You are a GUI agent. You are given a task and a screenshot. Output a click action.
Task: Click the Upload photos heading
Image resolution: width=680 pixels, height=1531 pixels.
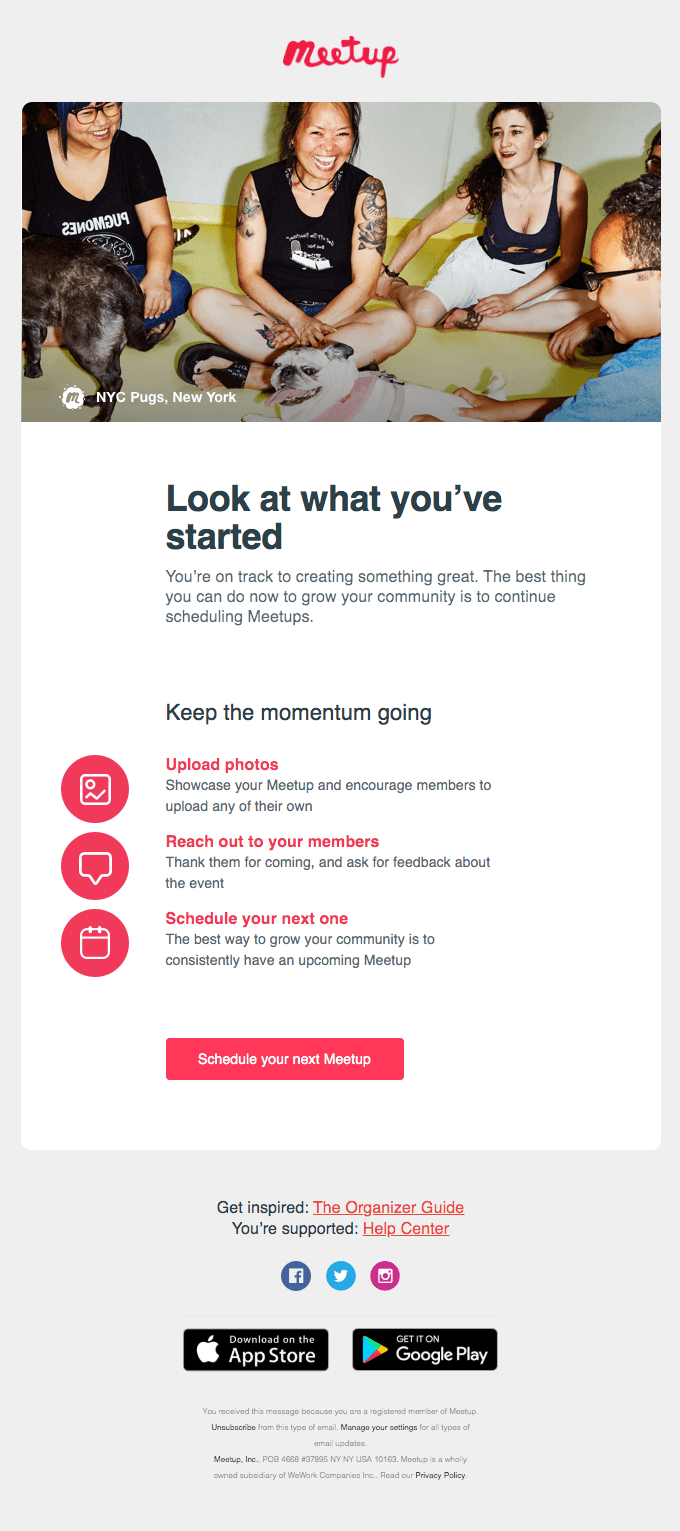pos(222,764)
